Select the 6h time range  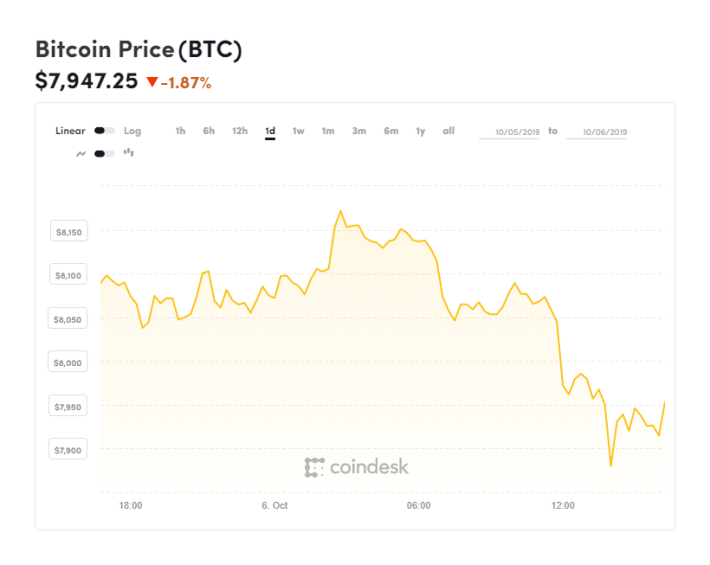coord(209,131)
